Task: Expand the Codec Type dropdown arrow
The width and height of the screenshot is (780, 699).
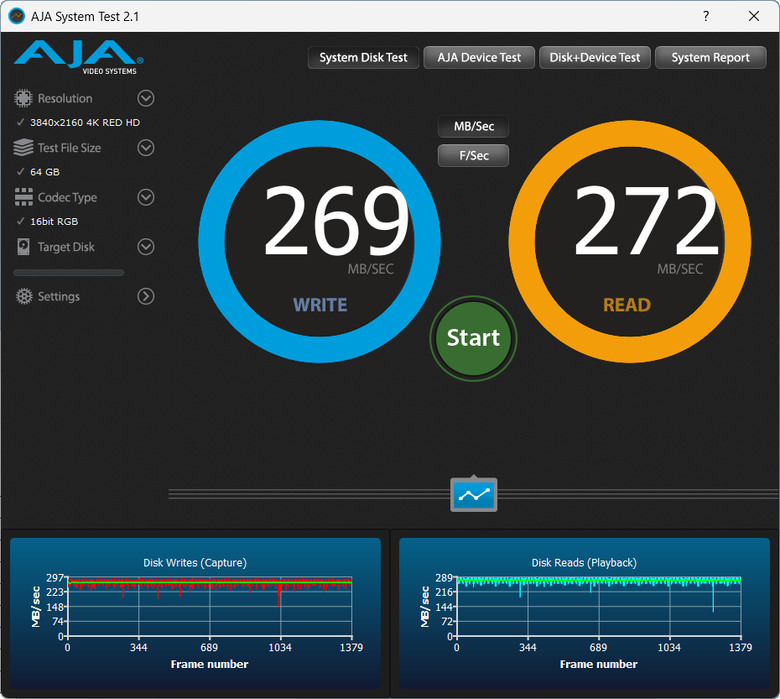Action: 146,198
